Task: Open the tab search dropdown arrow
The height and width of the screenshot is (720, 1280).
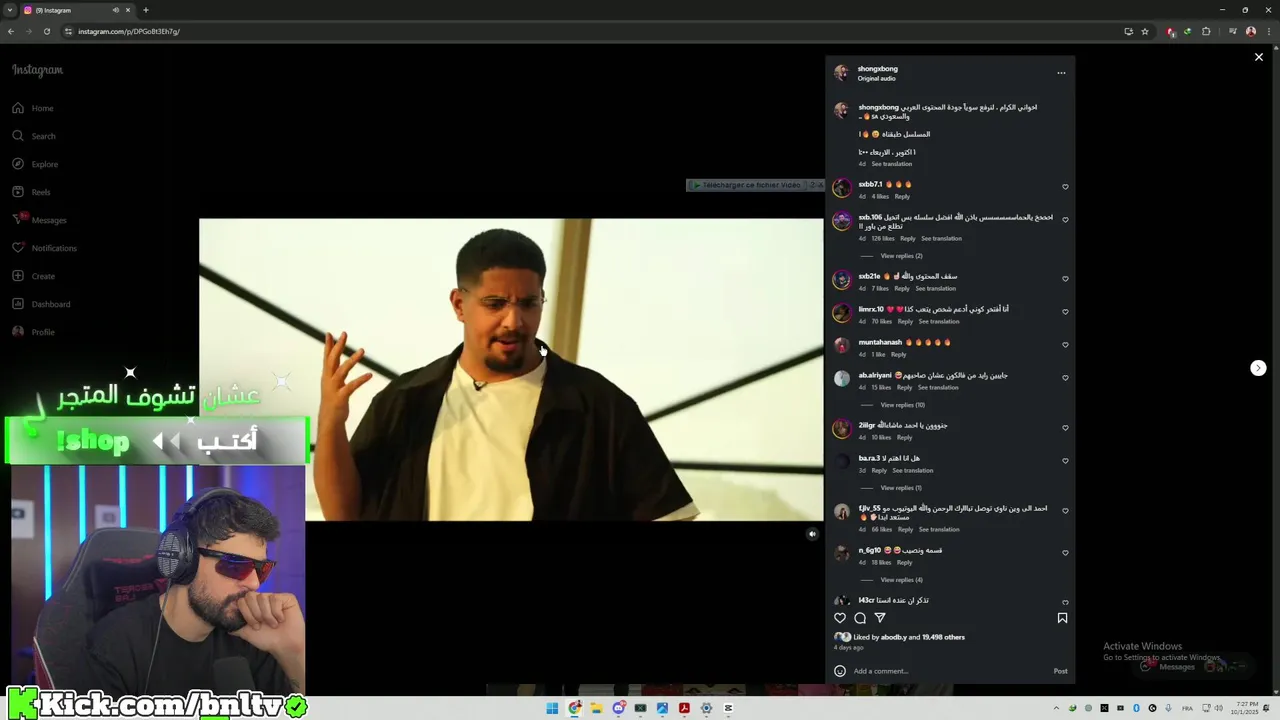Action: click(x=10, y=10)
